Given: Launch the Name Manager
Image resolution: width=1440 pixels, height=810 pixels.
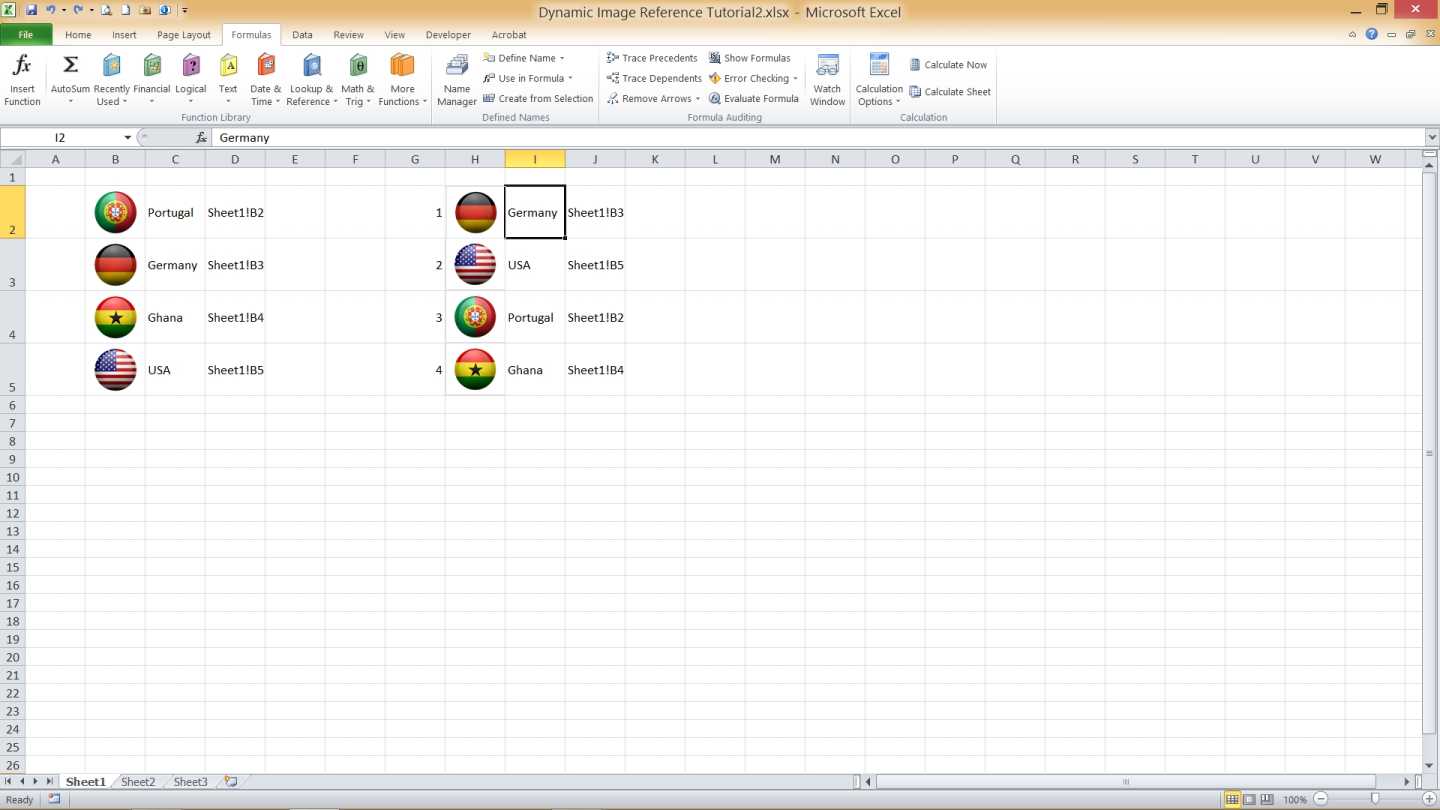Looking at the screenshot, I should click(x=457, y=80).
